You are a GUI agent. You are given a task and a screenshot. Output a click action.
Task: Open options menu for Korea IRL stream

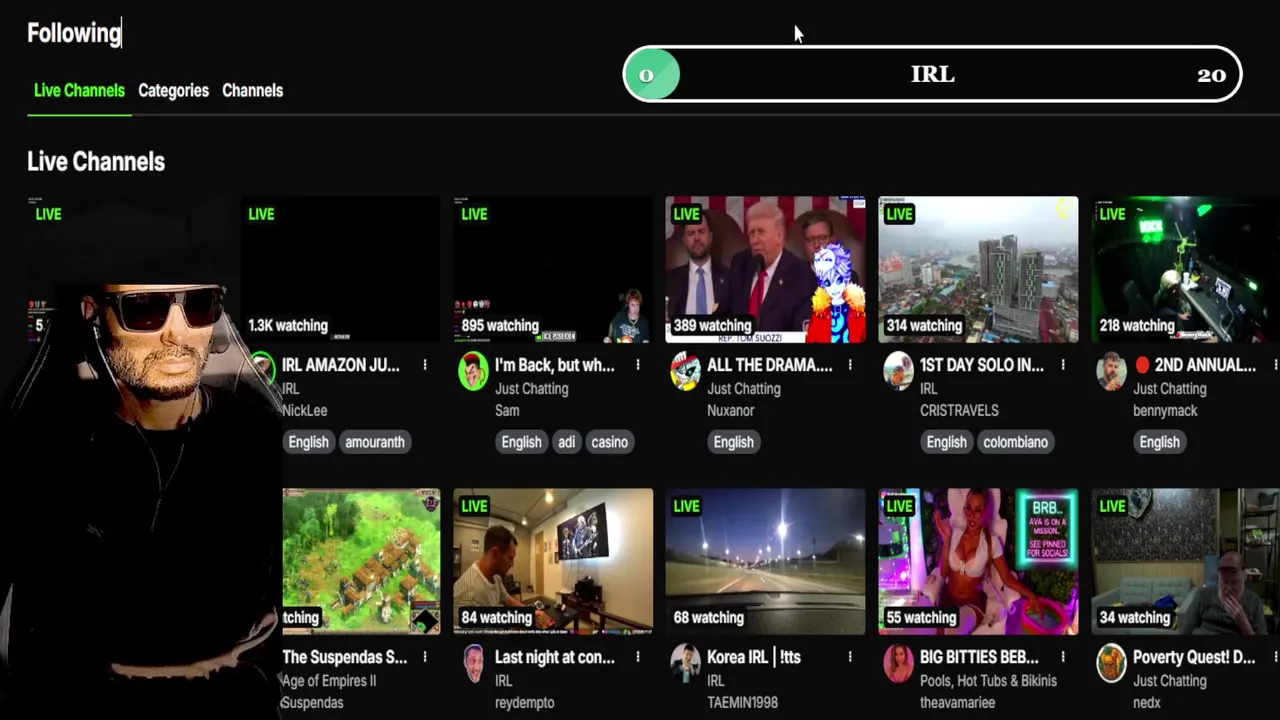point(850,657)
